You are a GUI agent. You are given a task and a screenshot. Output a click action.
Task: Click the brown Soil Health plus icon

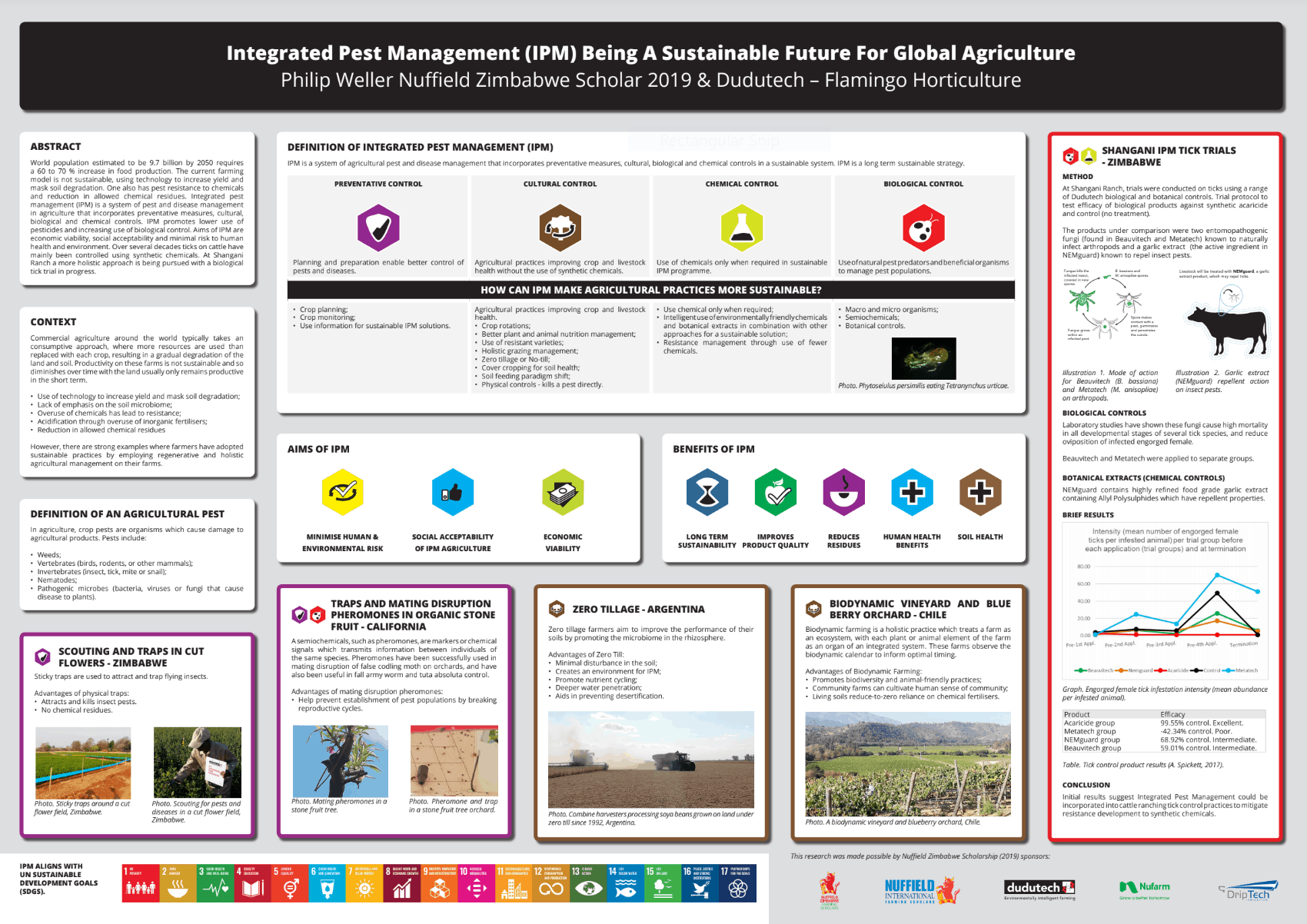979,492
